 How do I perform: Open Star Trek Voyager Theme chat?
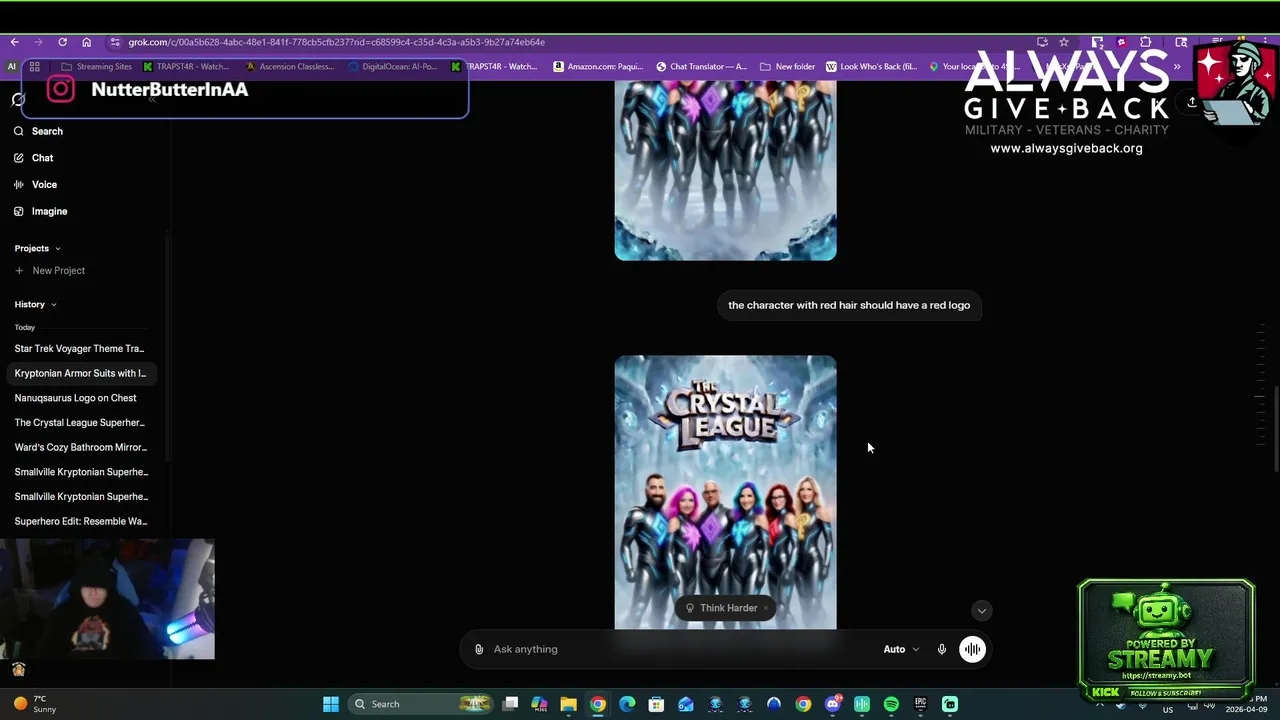[80, 349]
